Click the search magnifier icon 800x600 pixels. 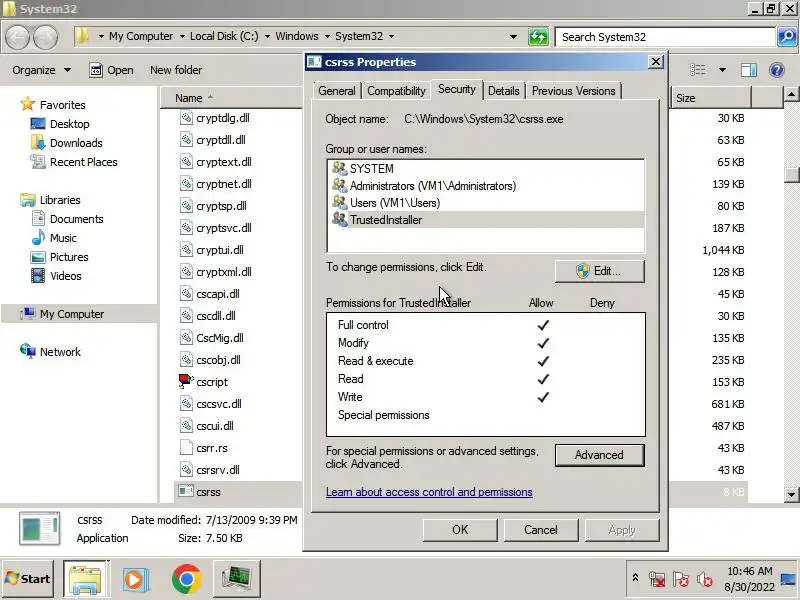787,37
